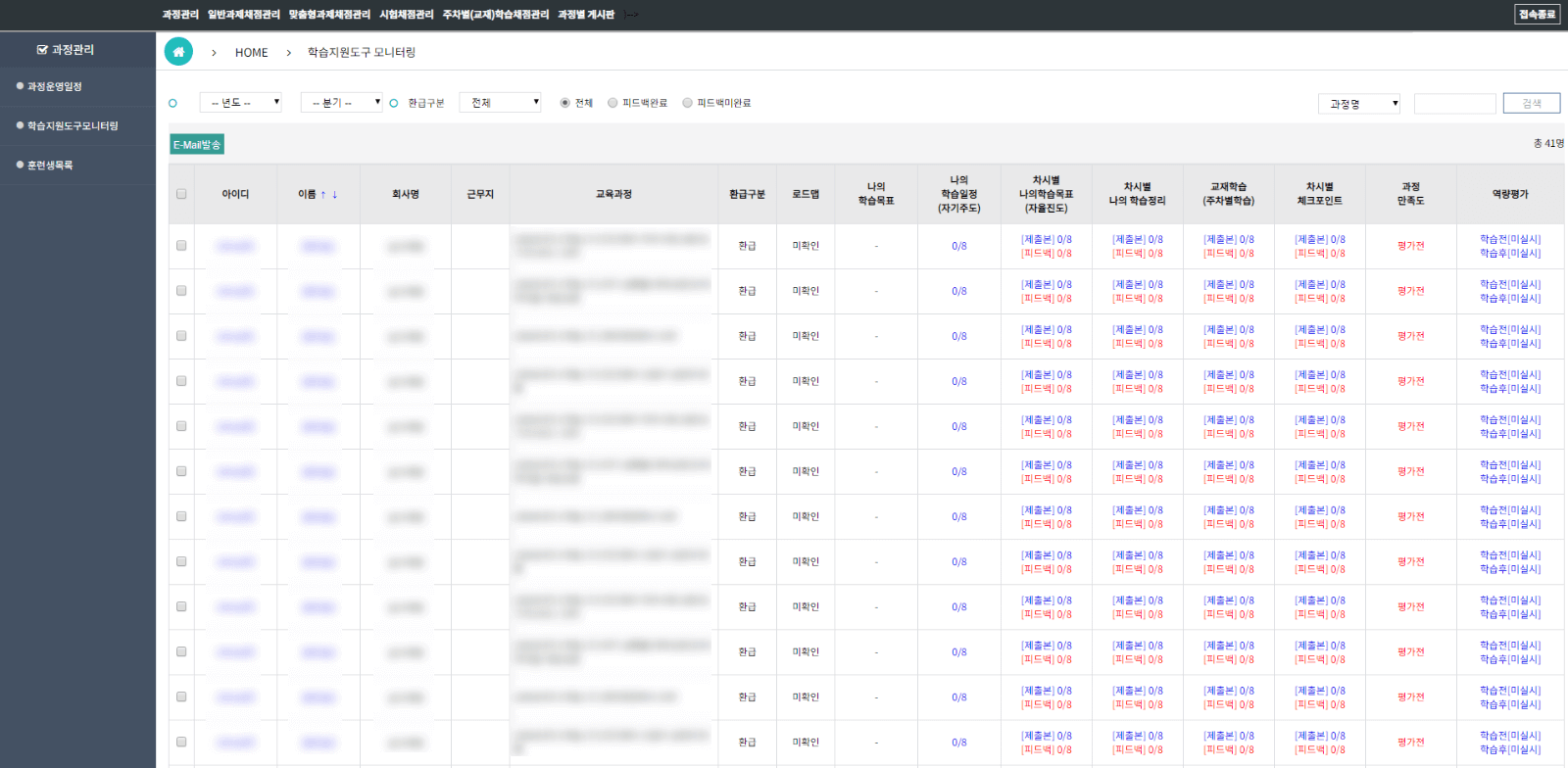Click the first row's 미확인 roadmap status

(x=806, y=246)
